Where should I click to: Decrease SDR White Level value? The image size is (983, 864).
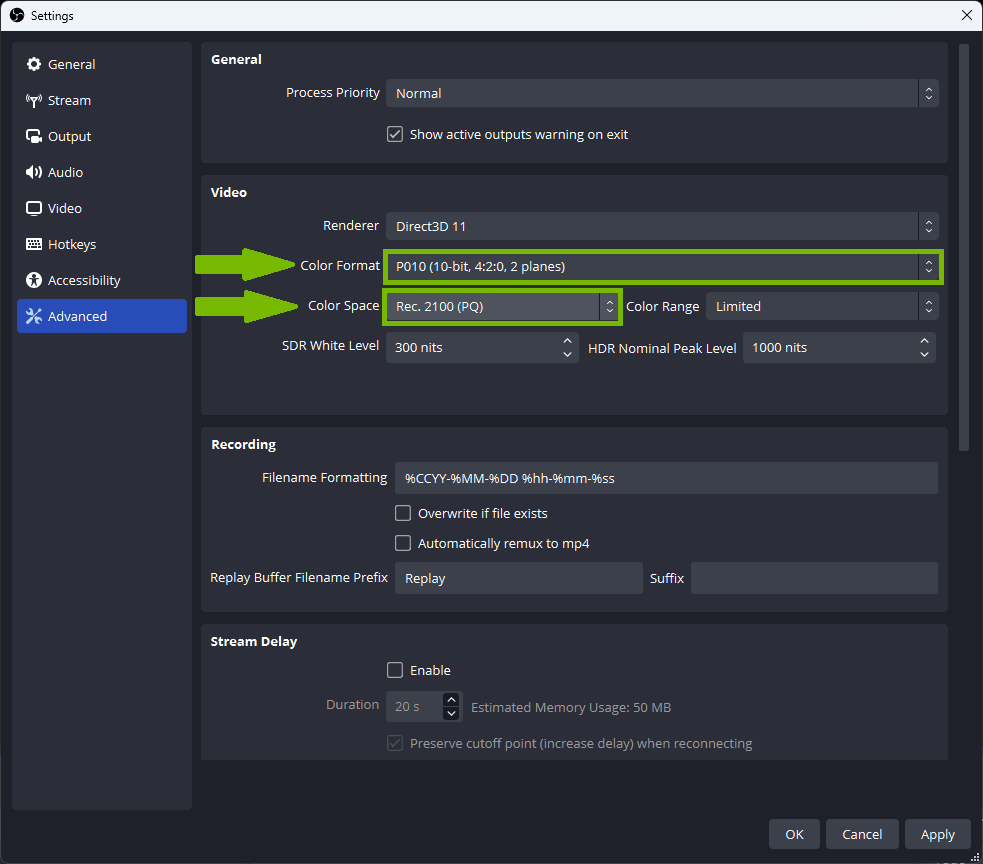[x=567, y=354]
